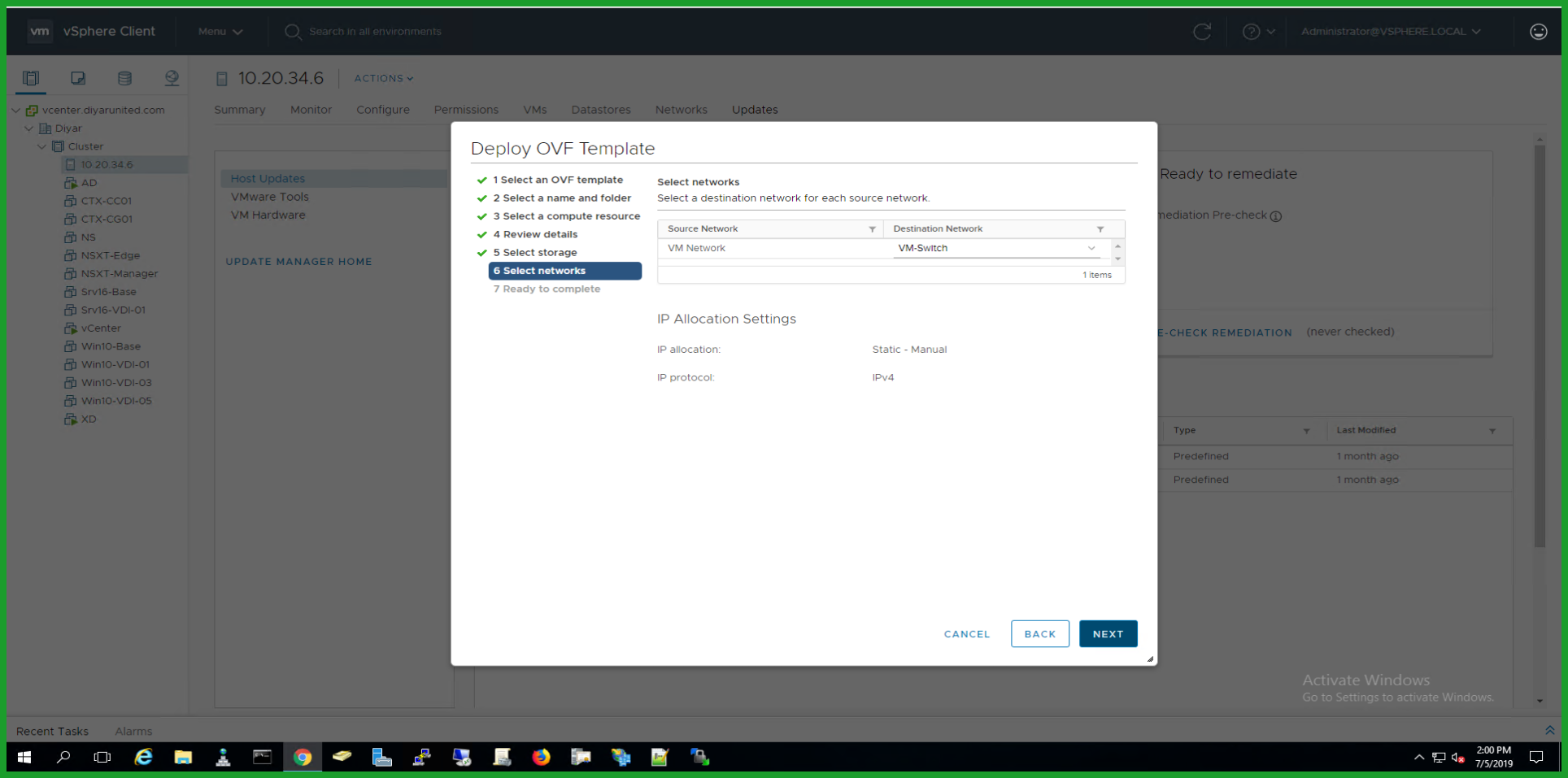Select the NSXT-Manager virtual machine
This screenshot has width=1568, height=778.
tap(119, 274)
